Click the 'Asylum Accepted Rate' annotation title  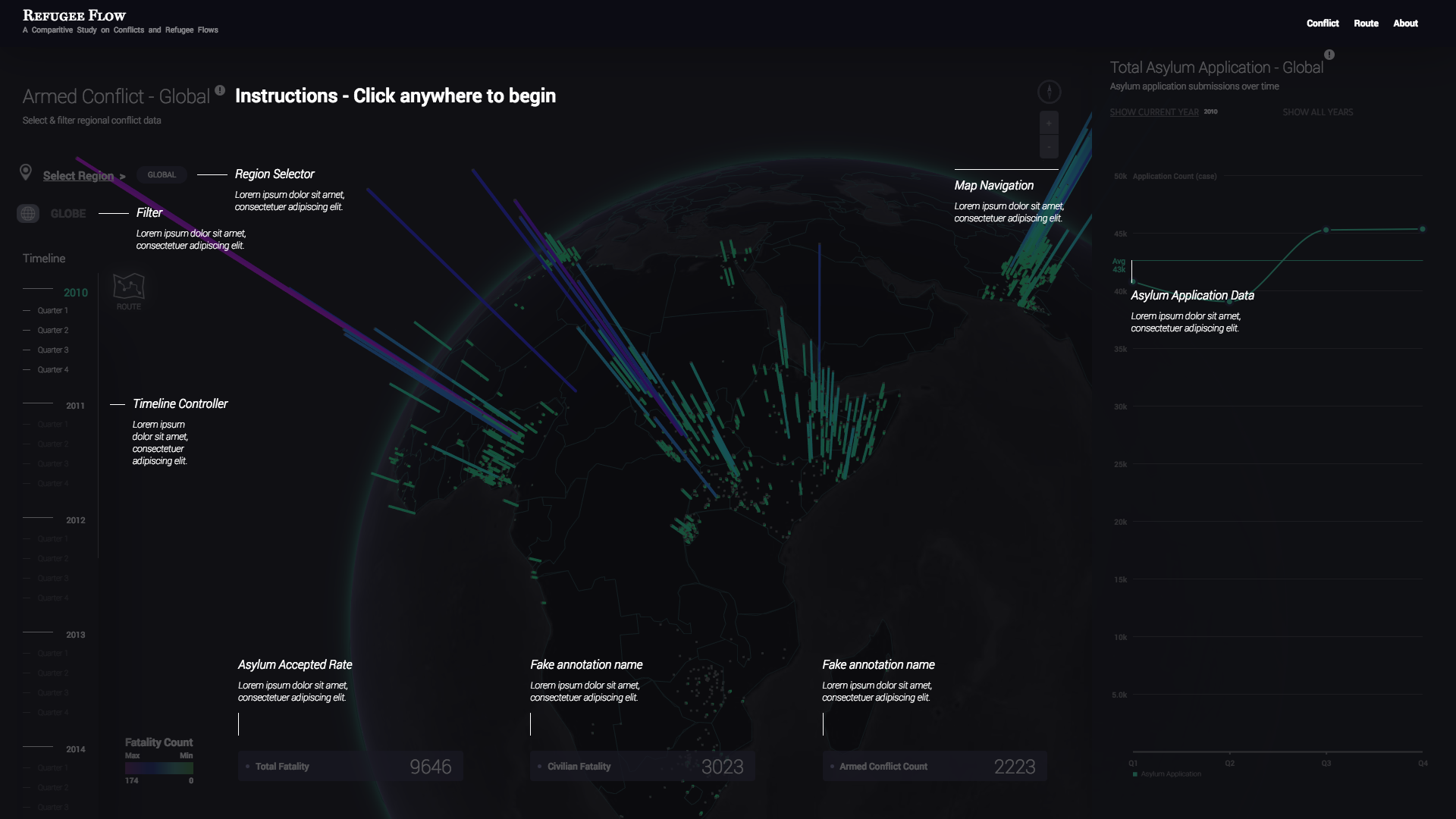click(x=295, y=665)
